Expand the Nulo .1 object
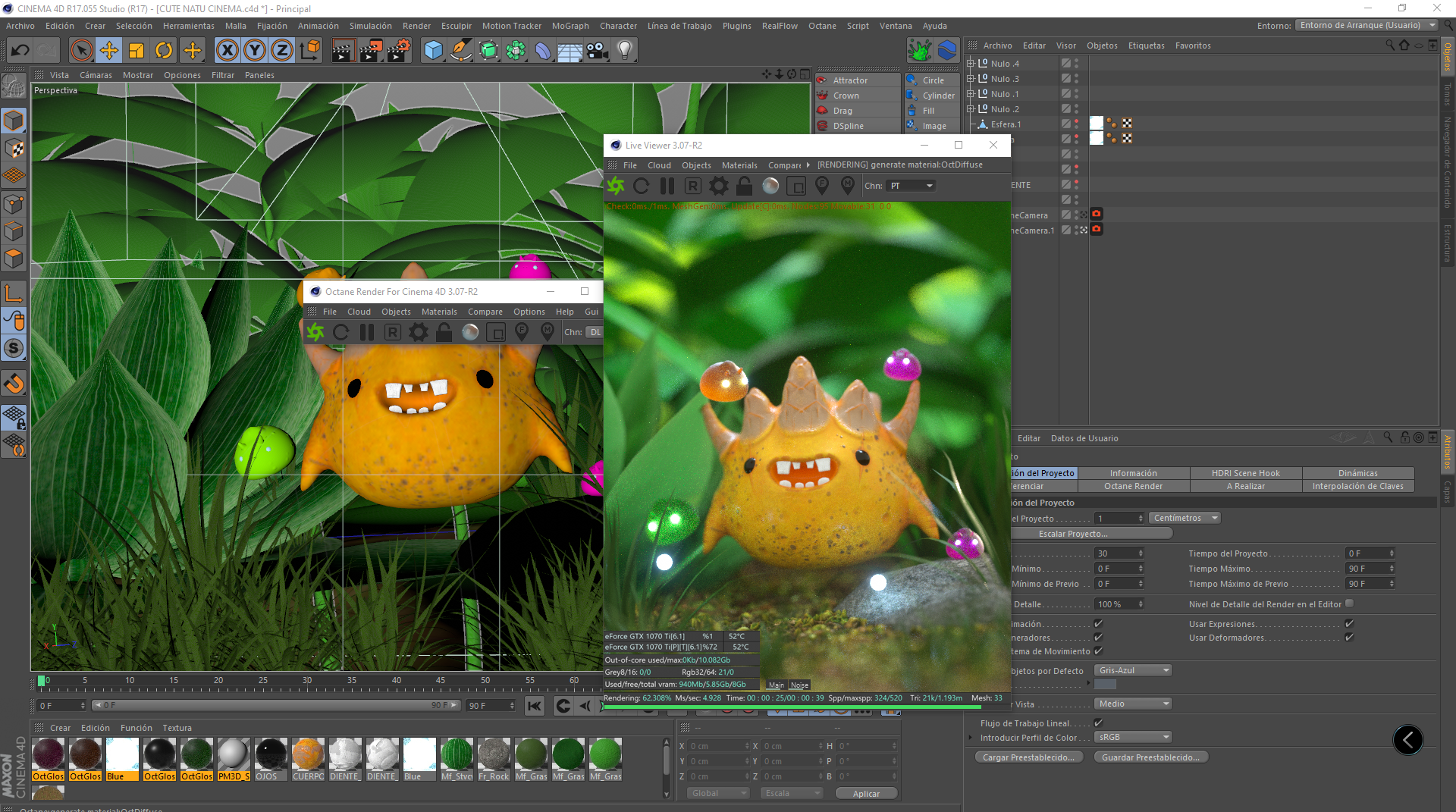 [971, 94]
